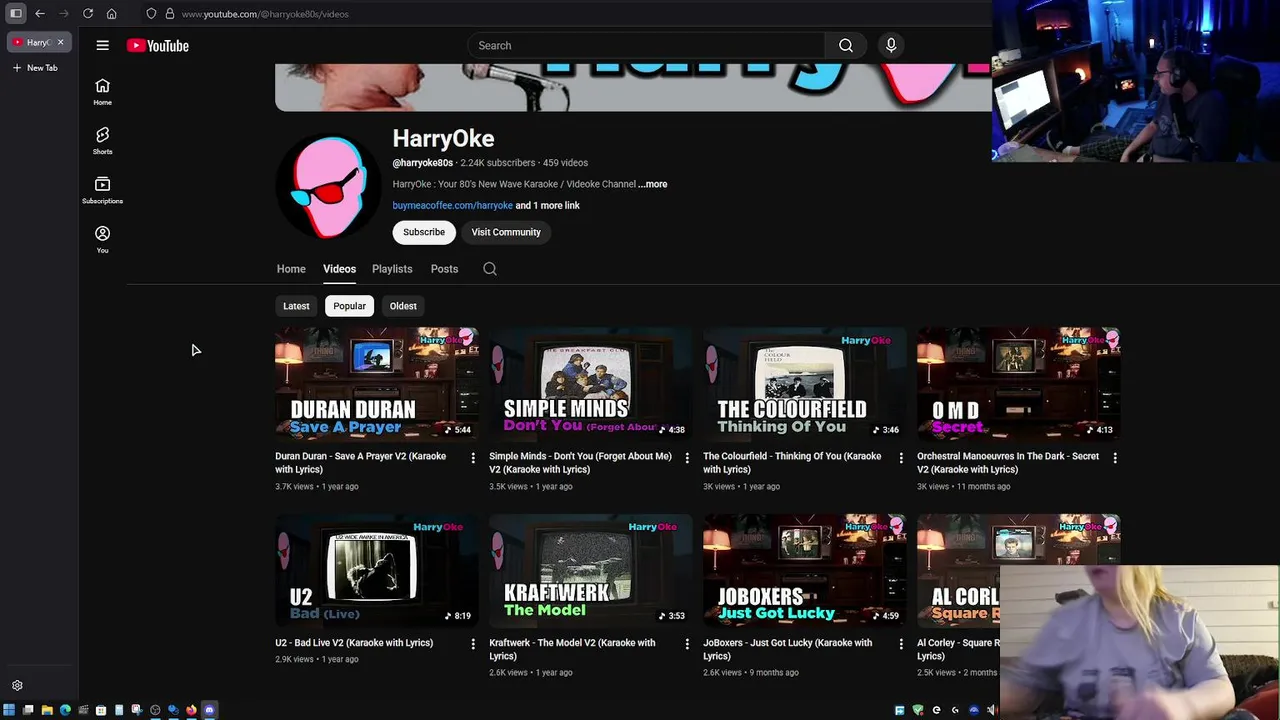Screen dimensions: 1280x720
Task: Switch to the Playlists tab
Action: (392, 269)
